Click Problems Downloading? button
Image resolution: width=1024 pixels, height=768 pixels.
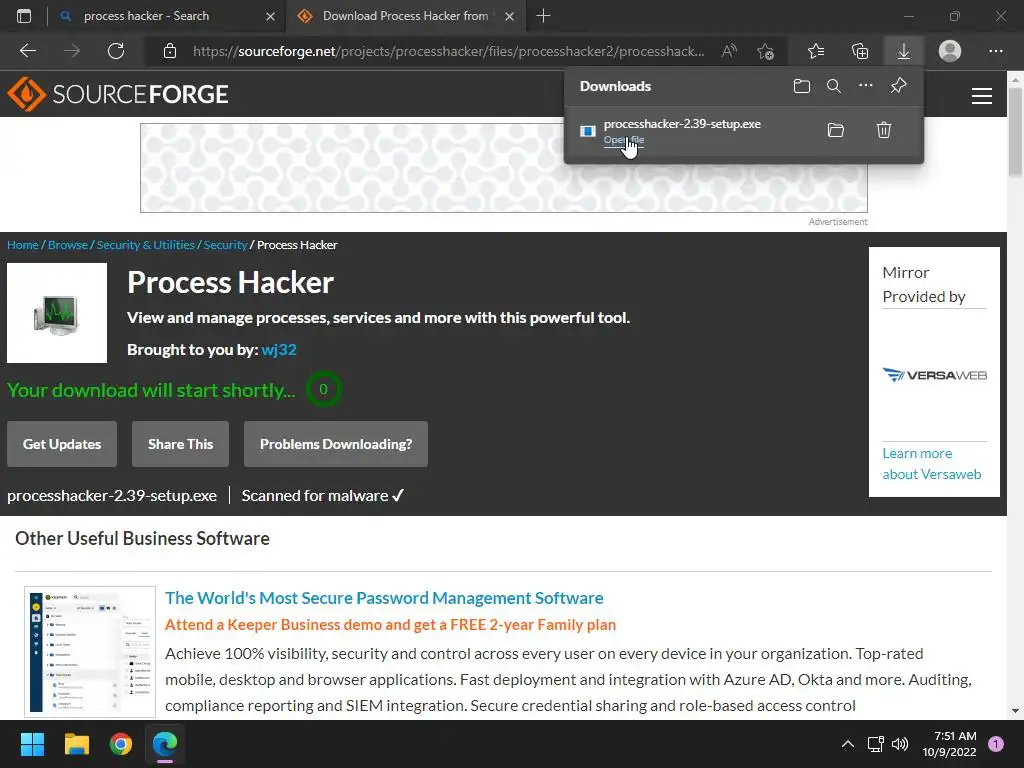[336, 444]
